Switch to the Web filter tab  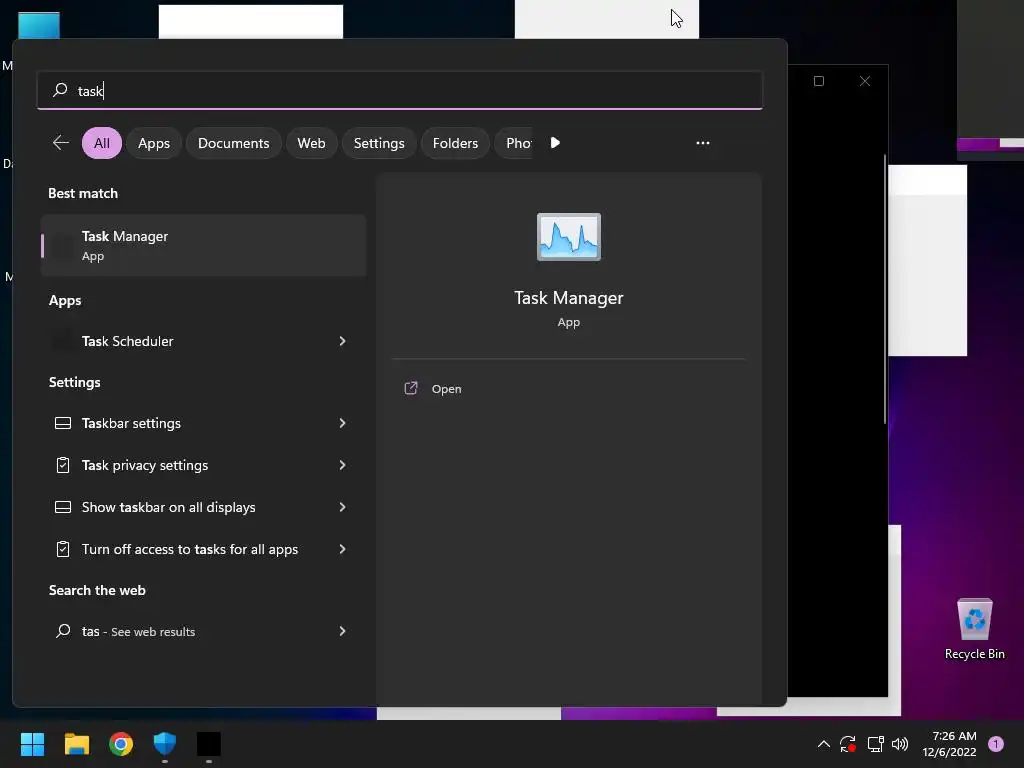(312, 143)
